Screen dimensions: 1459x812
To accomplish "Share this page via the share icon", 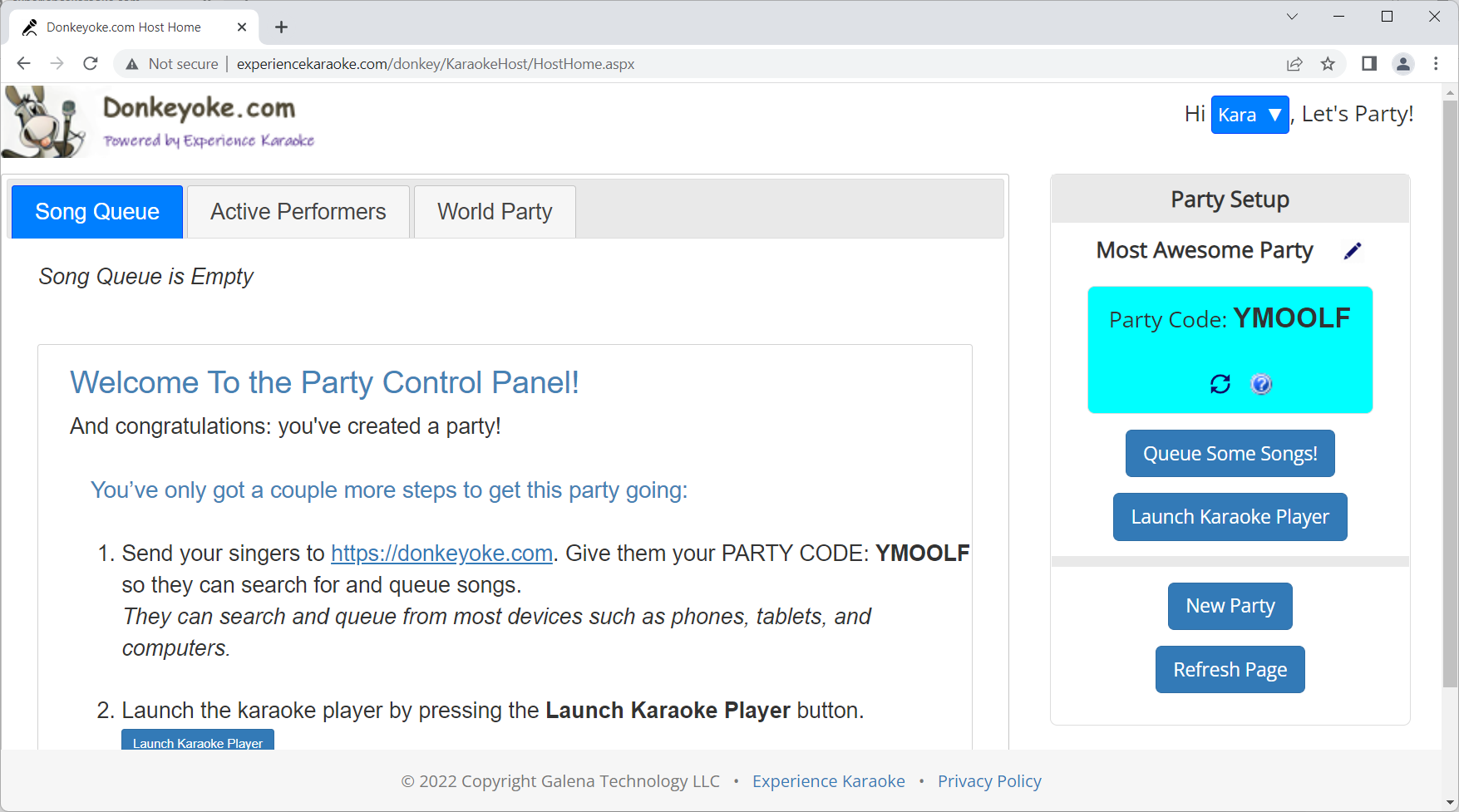I will (1294, 64).
